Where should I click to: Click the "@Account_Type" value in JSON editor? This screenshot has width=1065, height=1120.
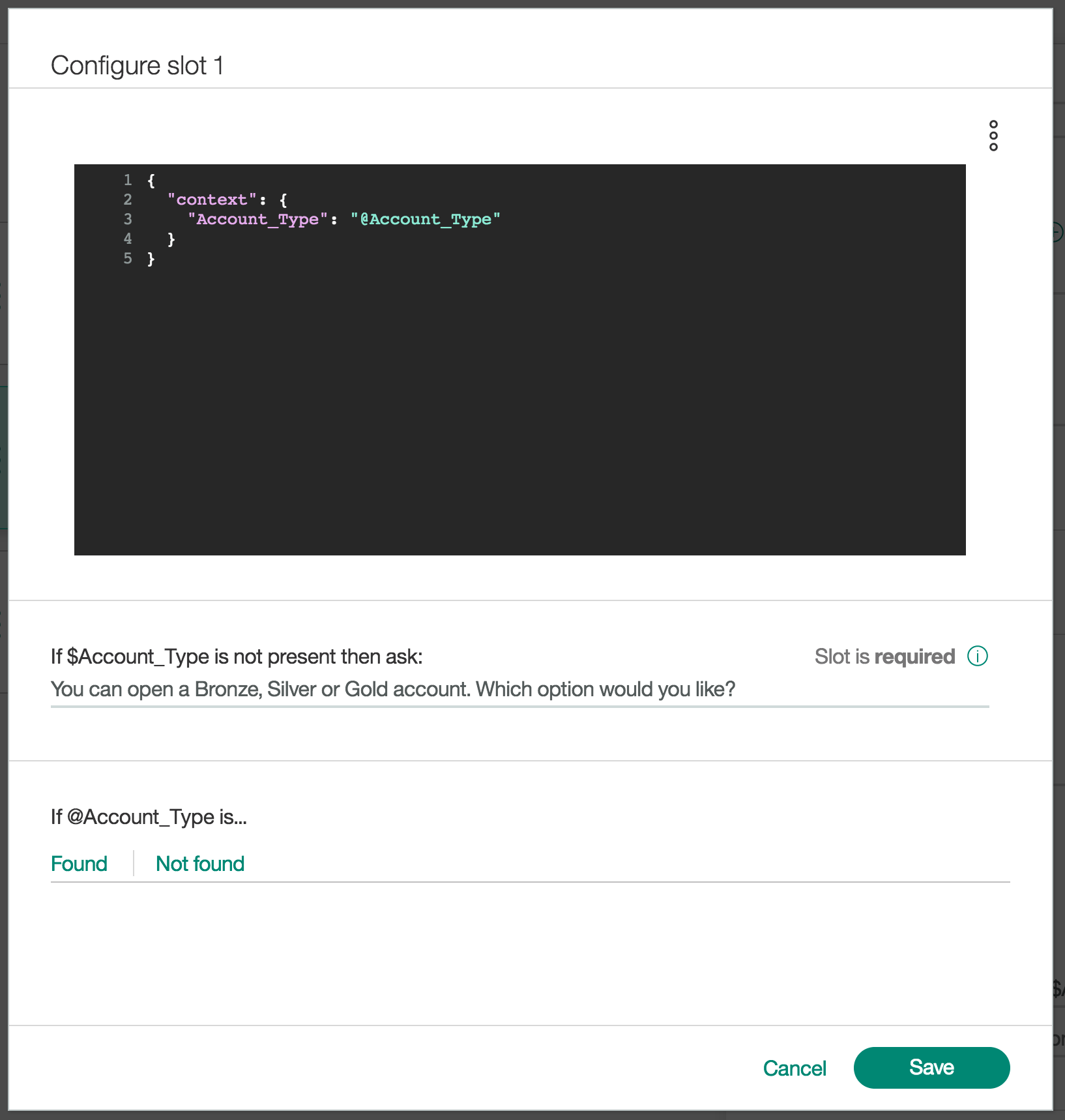425,219
